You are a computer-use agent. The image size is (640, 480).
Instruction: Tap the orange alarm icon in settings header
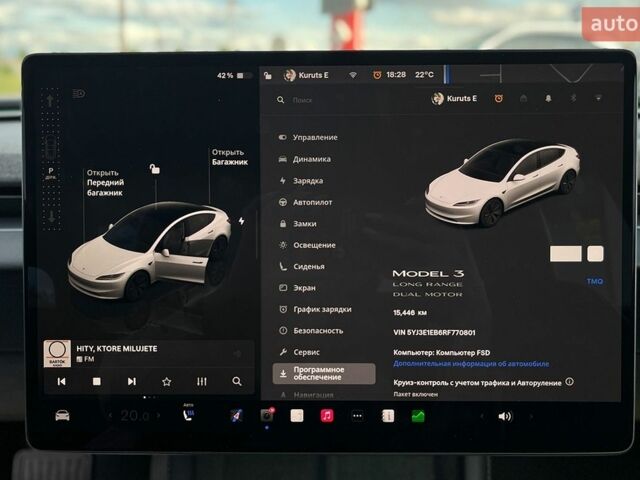pos(498,98)
